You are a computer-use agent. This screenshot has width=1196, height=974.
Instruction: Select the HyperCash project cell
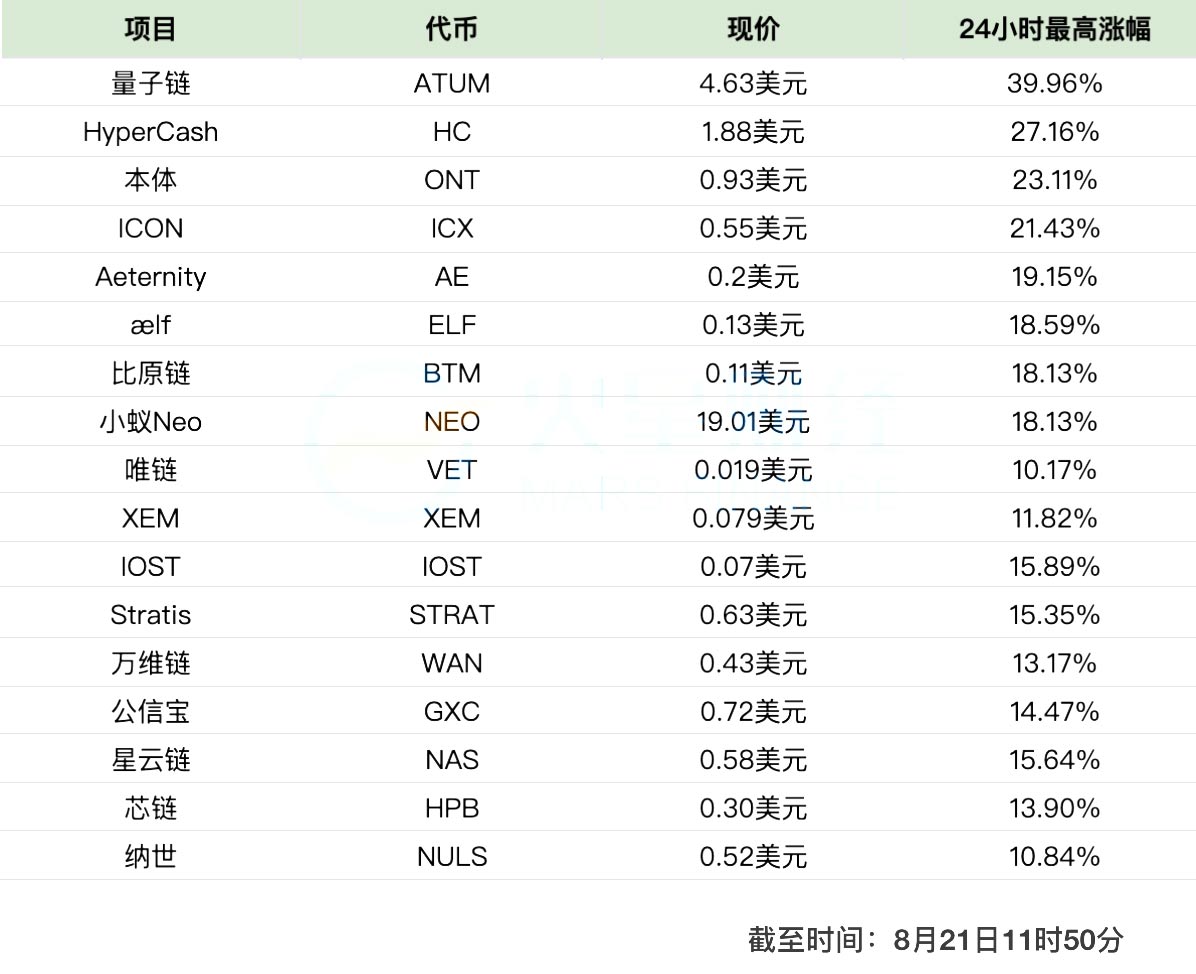(x=150, y=132)
